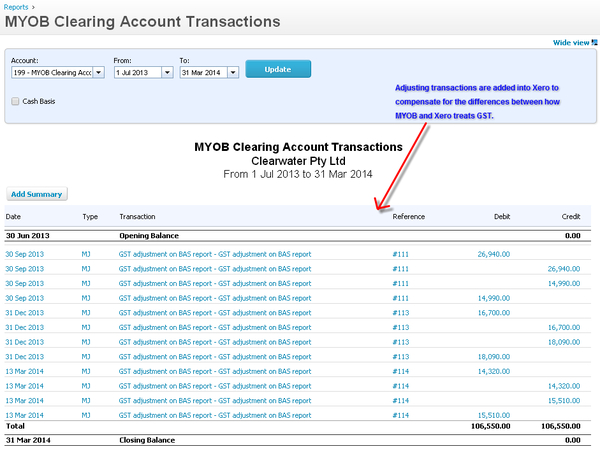Screen dimensions: 600x456
Task: Sort by the Reference column header
Action: point(409,216)
